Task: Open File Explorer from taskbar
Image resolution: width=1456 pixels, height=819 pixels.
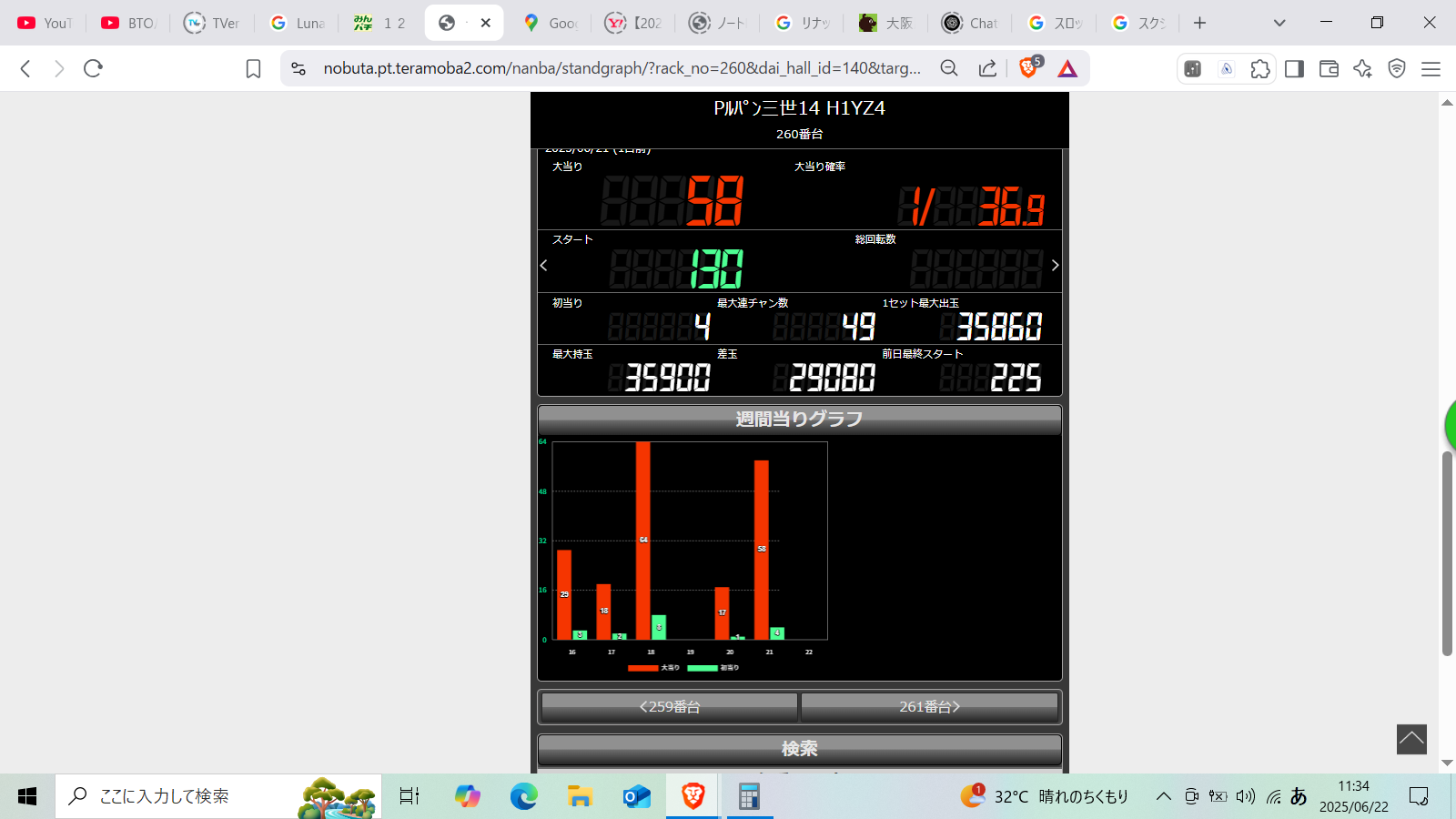Action: [x=580, y=796]
